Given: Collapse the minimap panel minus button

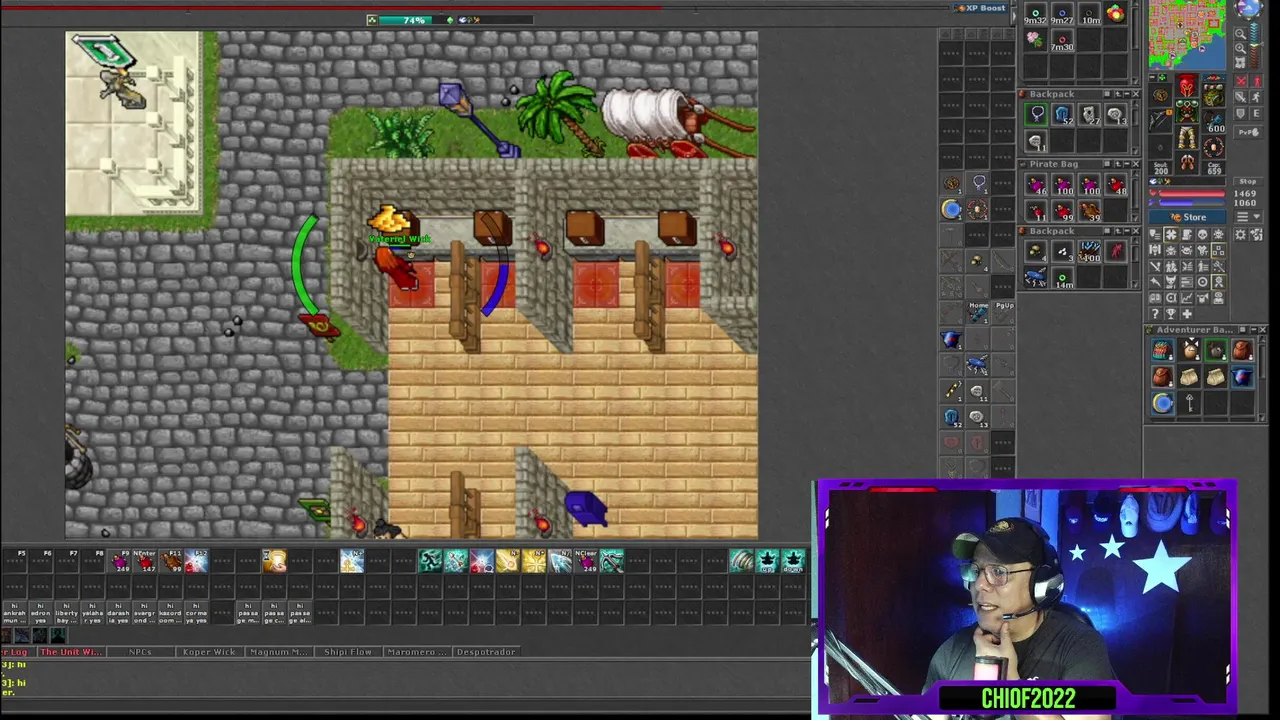Looking at the screenshot, I should (x=1152, y=77).
